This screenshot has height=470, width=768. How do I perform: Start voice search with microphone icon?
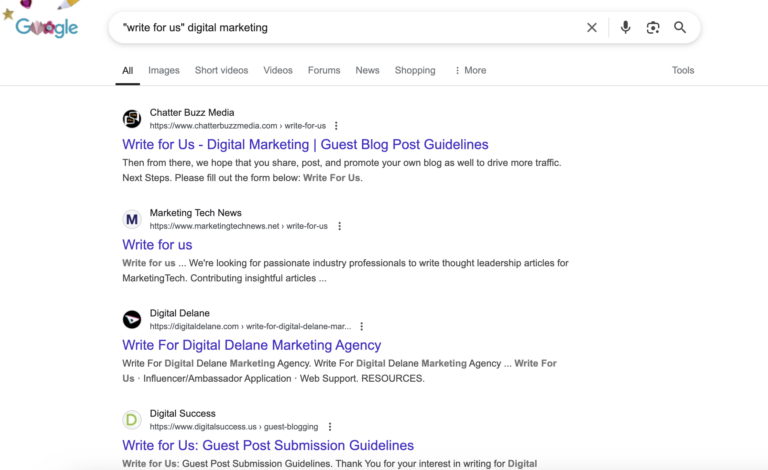[625, 27]
